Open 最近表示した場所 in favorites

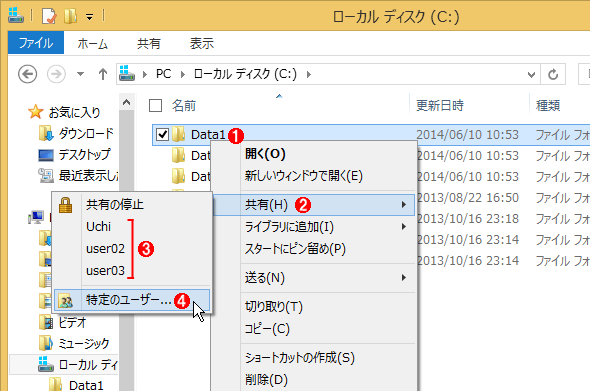click(88, 176)
